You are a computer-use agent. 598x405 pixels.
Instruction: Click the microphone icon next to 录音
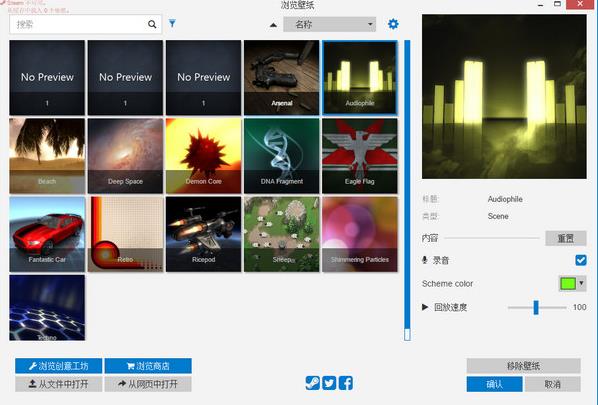coord(424,260)
